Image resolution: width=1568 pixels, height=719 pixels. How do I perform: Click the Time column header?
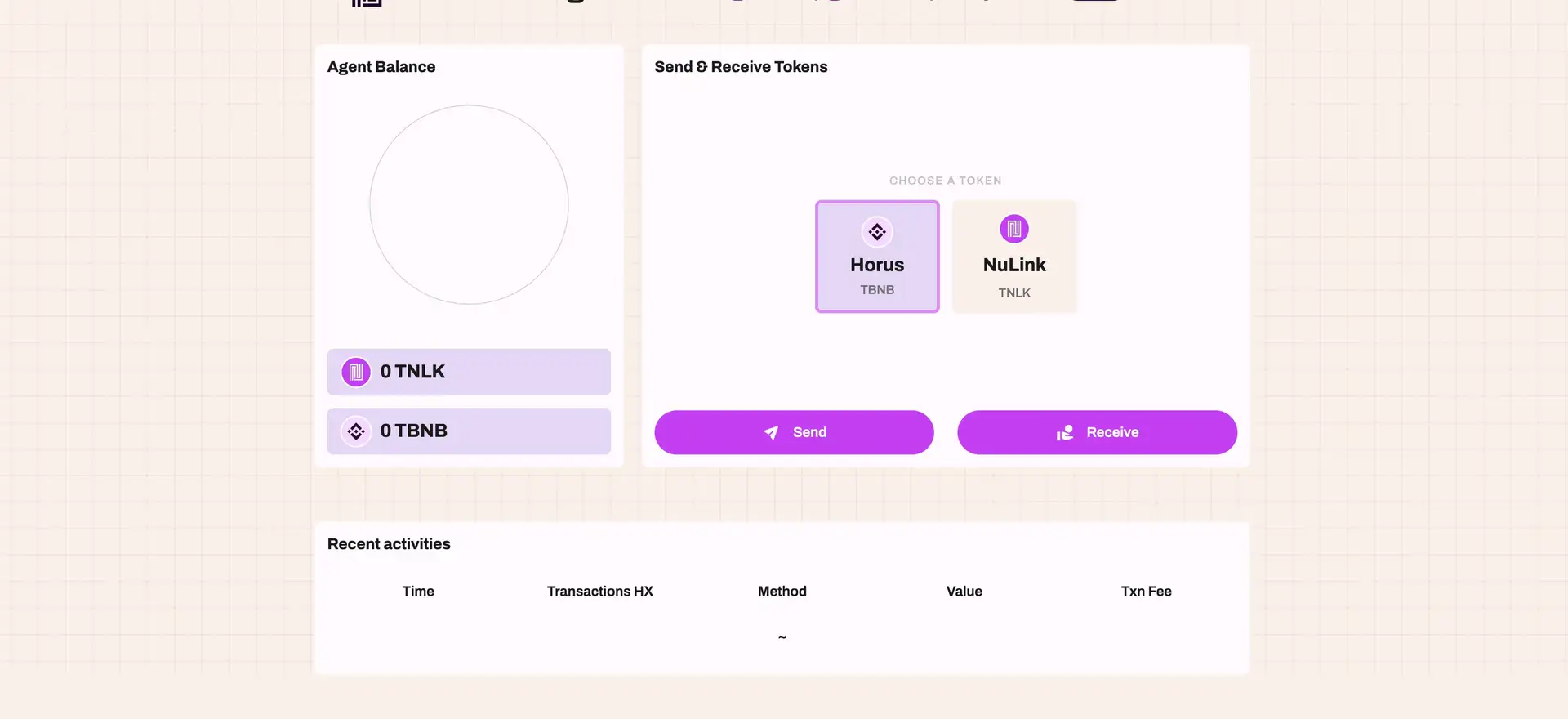(418, 592)
